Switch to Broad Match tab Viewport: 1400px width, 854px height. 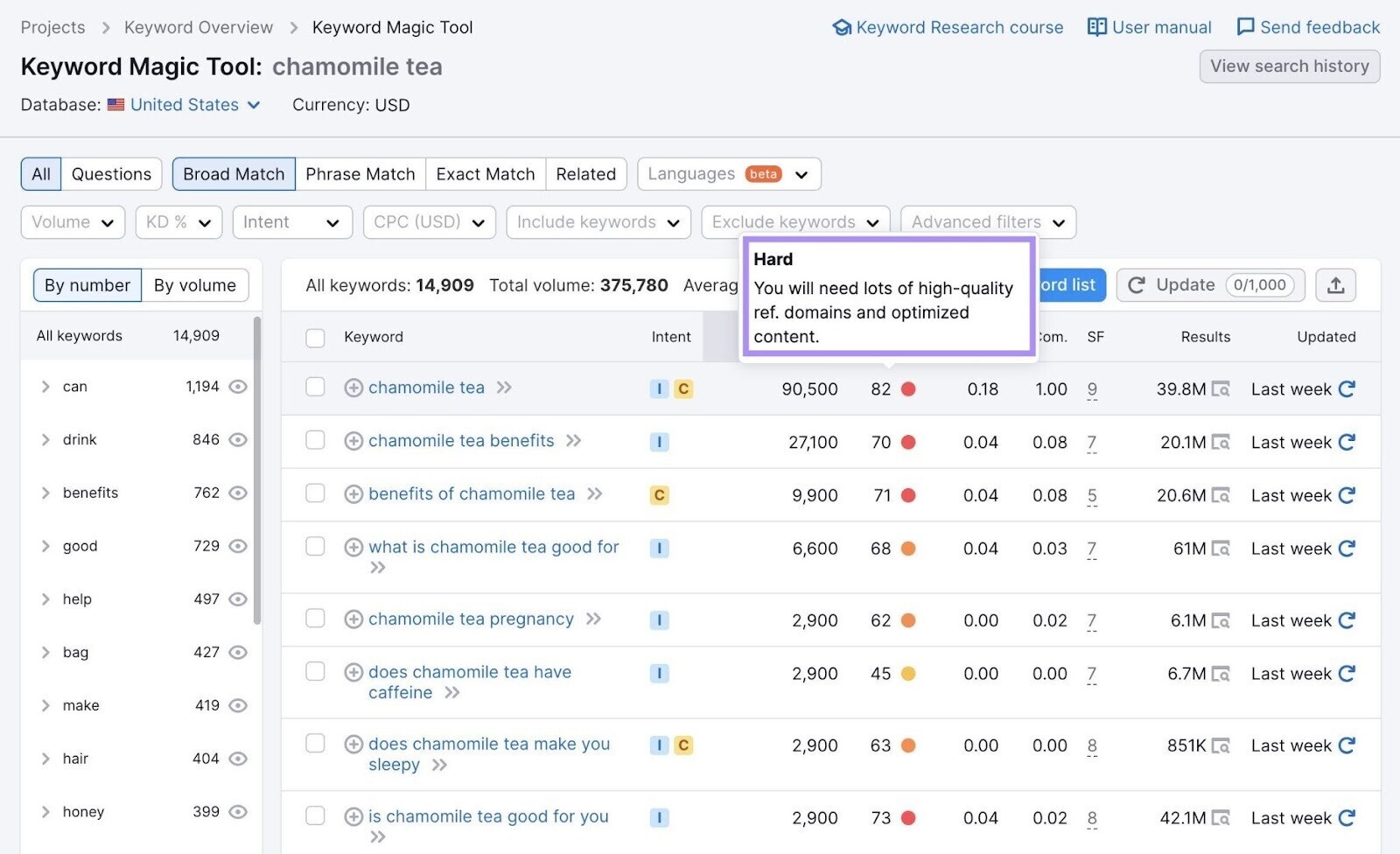click(x=234, y=174)
